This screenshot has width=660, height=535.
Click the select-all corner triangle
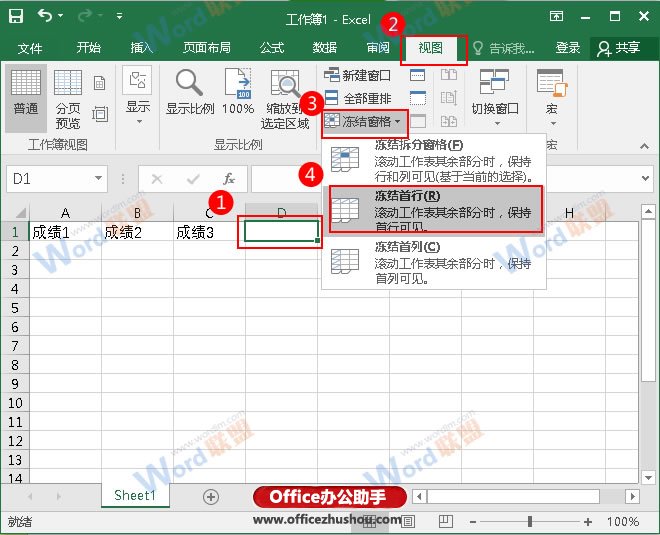[20, 212]
